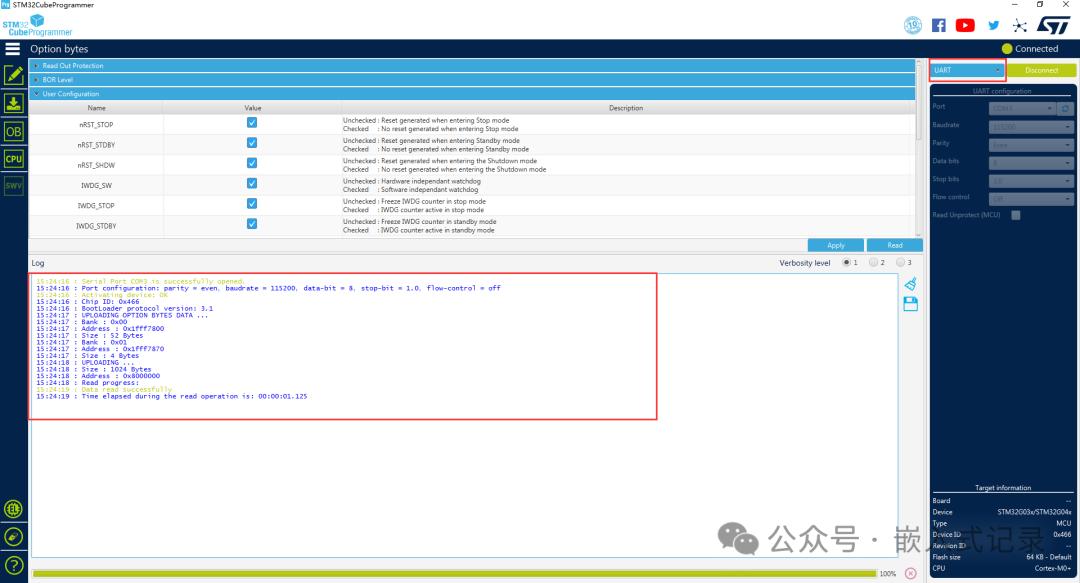The width and height of the screenshot is (1080, 583).
Task: Click the Apply button
Action: [x=835, y=245]
